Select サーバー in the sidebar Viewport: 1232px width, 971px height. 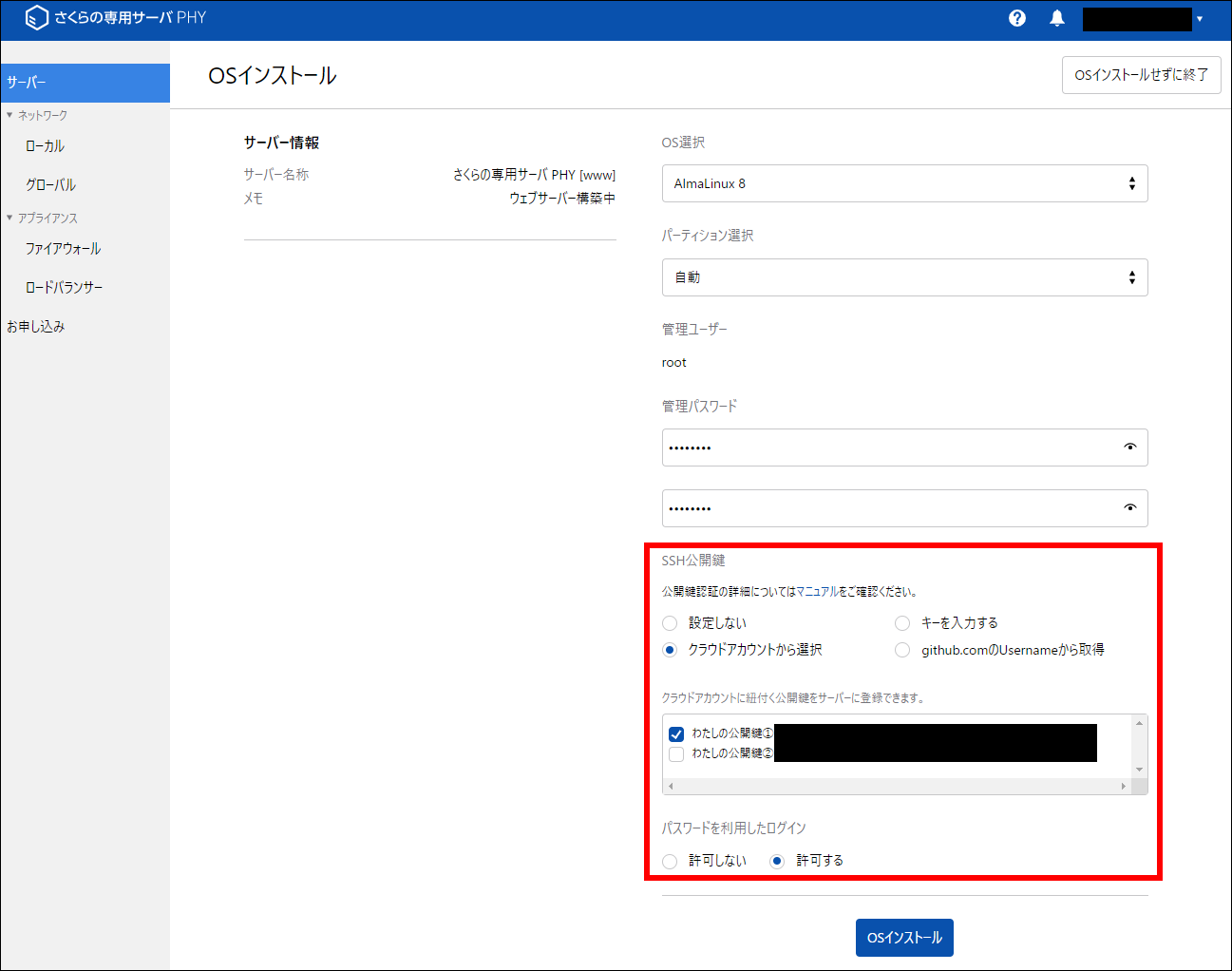tap(85, 83)
